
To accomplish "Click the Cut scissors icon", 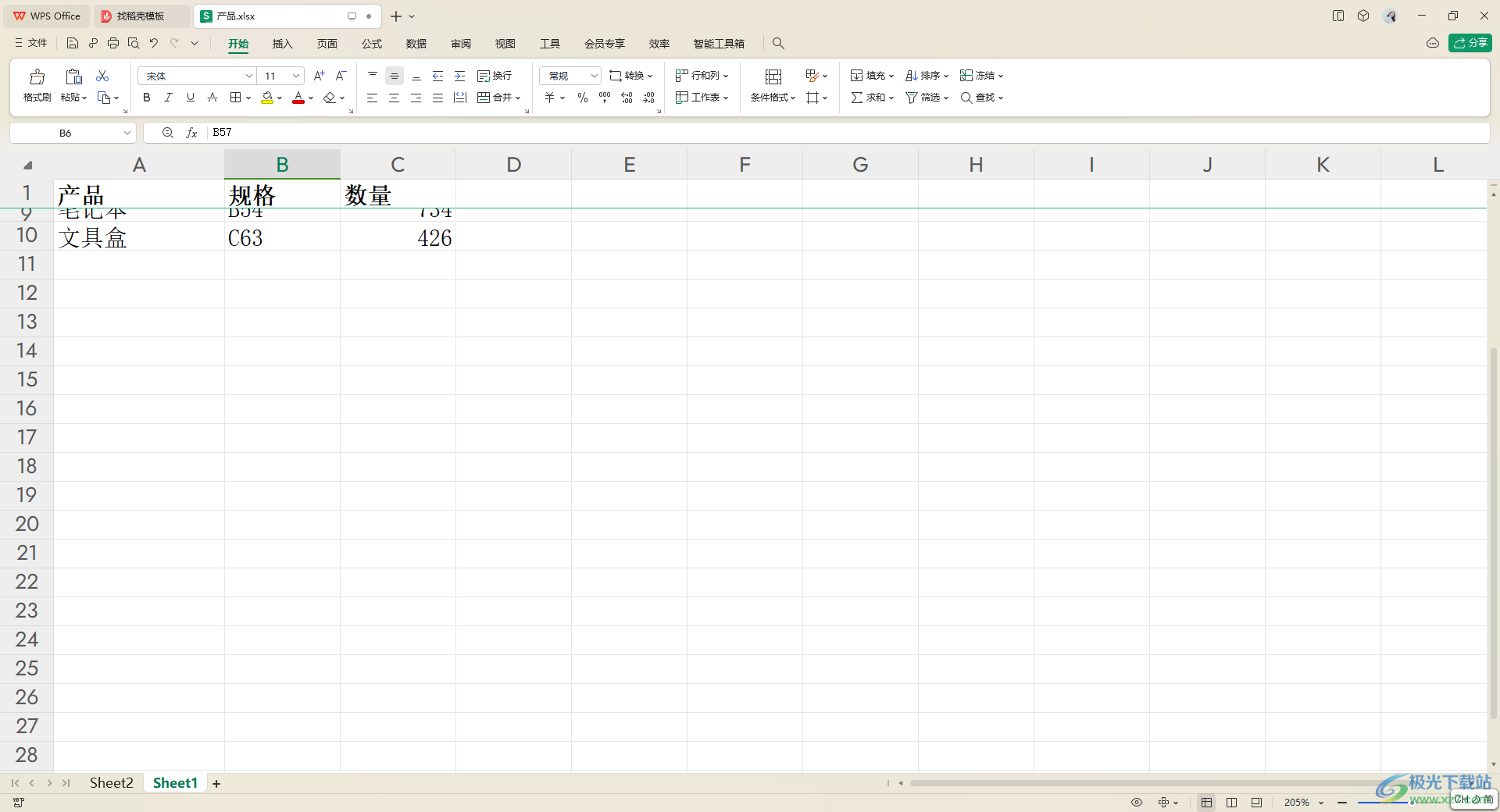I will tap(102, 76).
